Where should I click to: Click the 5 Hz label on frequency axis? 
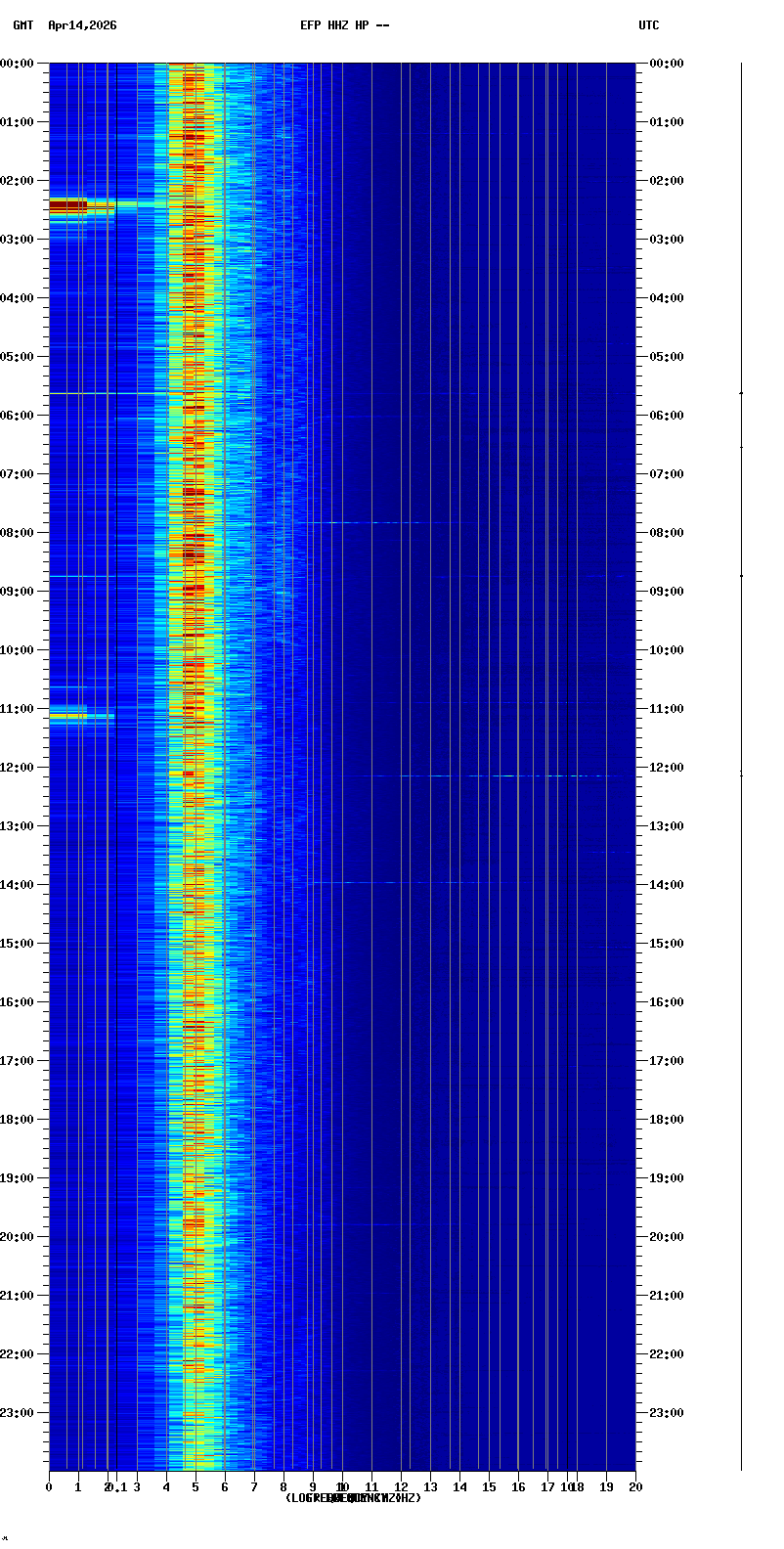(x=196, y=1487)
